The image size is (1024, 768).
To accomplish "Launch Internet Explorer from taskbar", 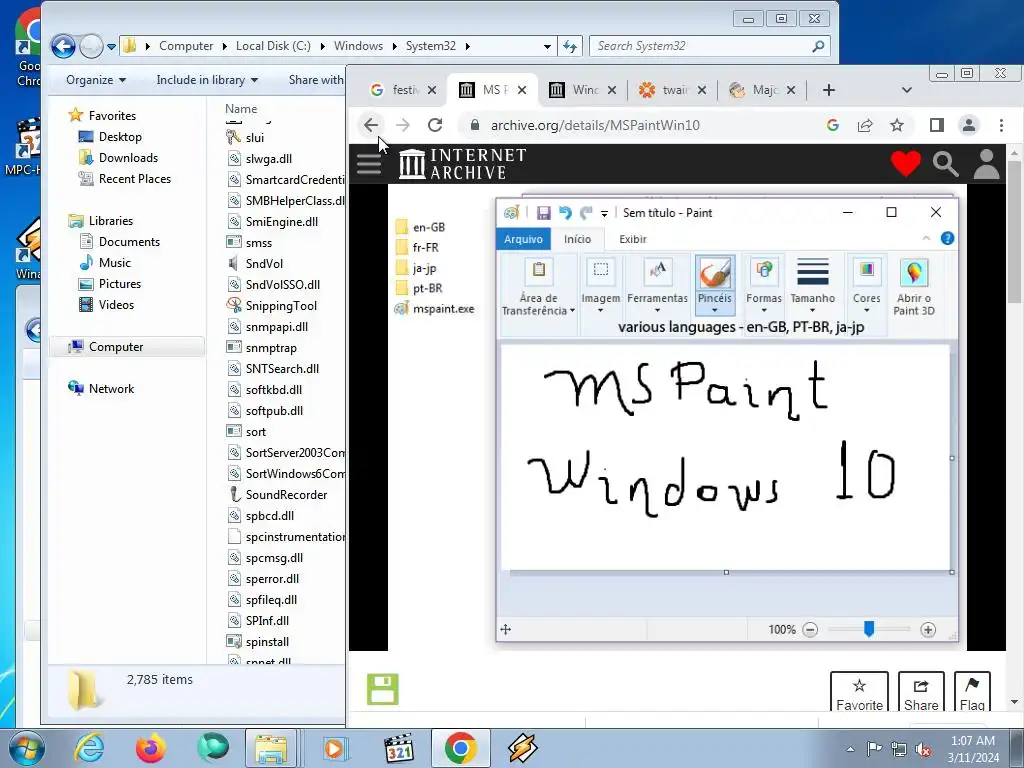I will (x=89, y=748).
